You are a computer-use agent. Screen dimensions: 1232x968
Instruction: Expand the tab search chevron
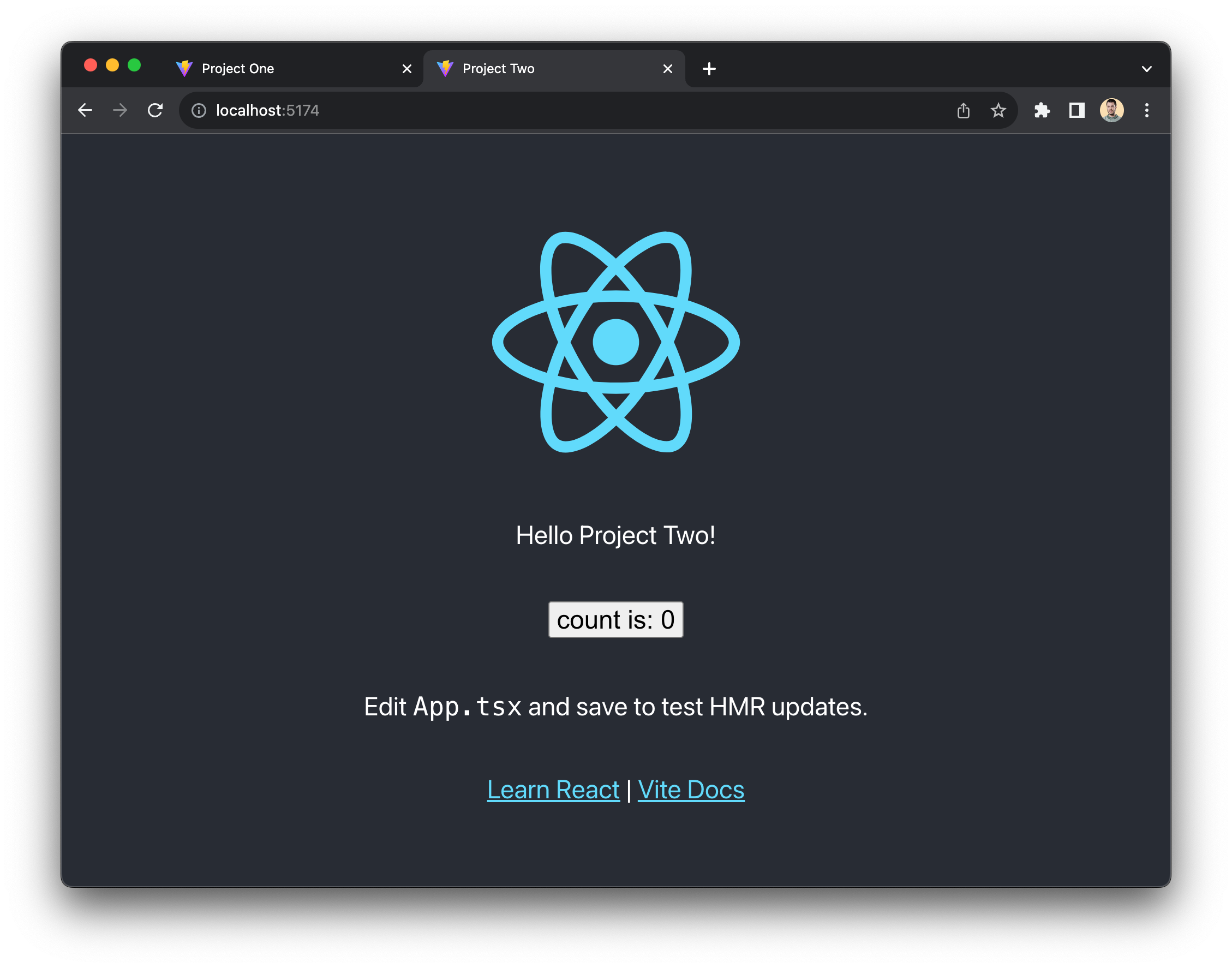pos(1146,69)
